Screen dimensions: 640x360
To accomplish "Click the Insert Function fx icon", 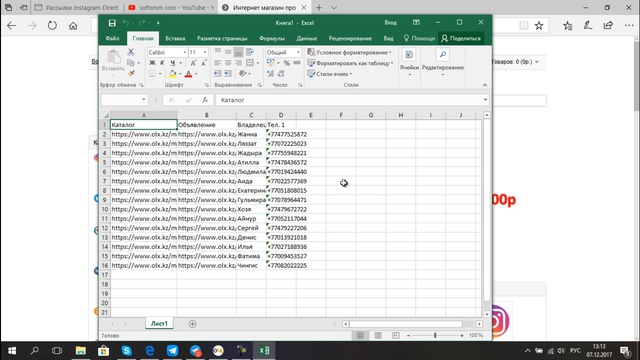I will [205, 100].
